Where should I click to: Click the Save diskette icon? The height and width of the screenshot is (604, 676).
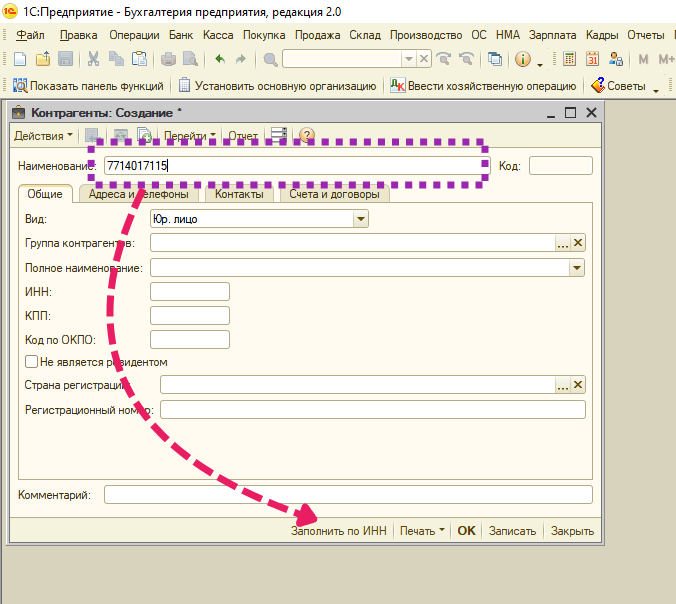(65, 59)
